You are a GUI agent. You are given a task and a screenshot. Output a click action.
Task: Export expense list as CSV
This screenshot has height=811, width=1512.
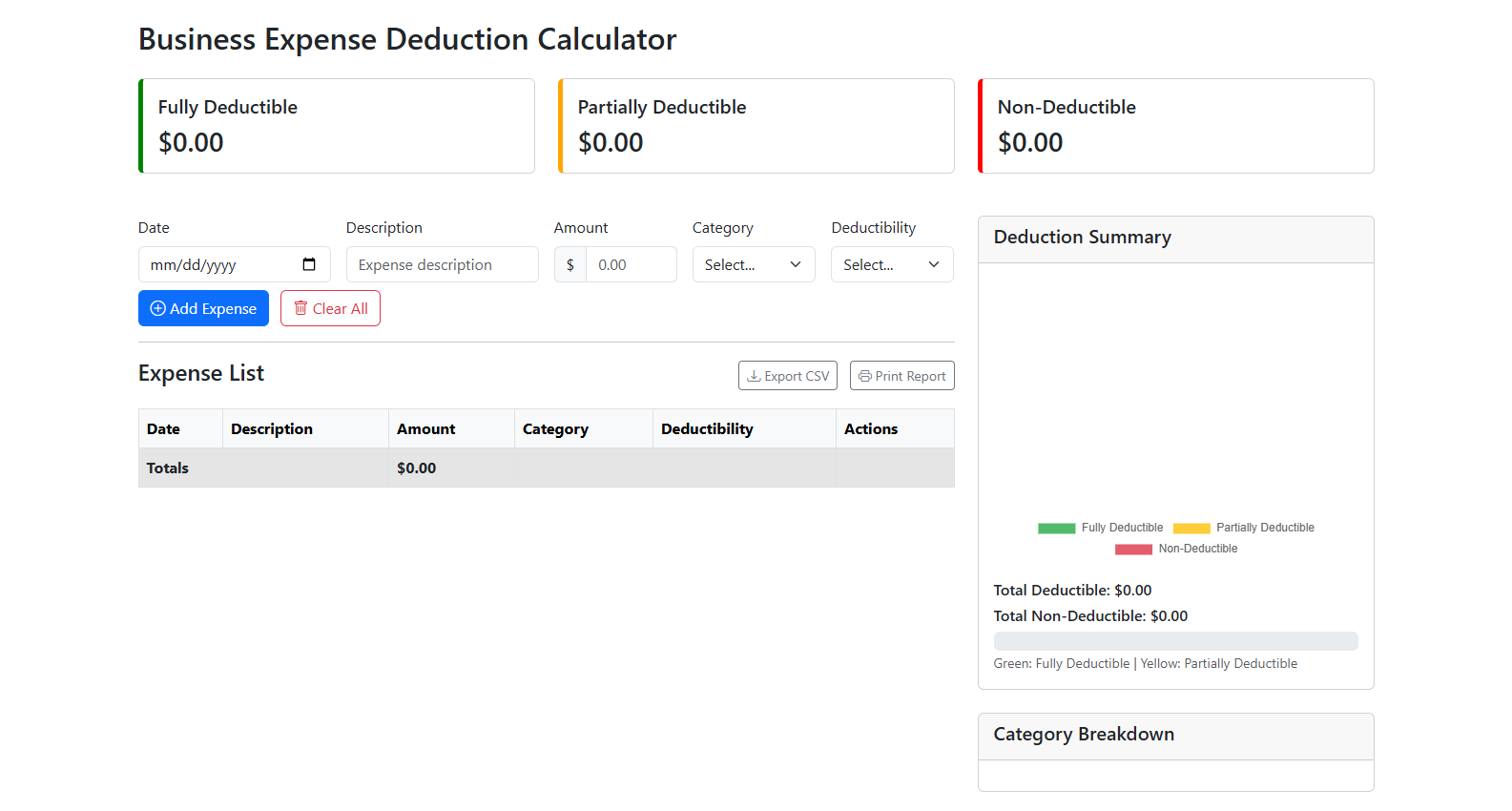[788, 376]
